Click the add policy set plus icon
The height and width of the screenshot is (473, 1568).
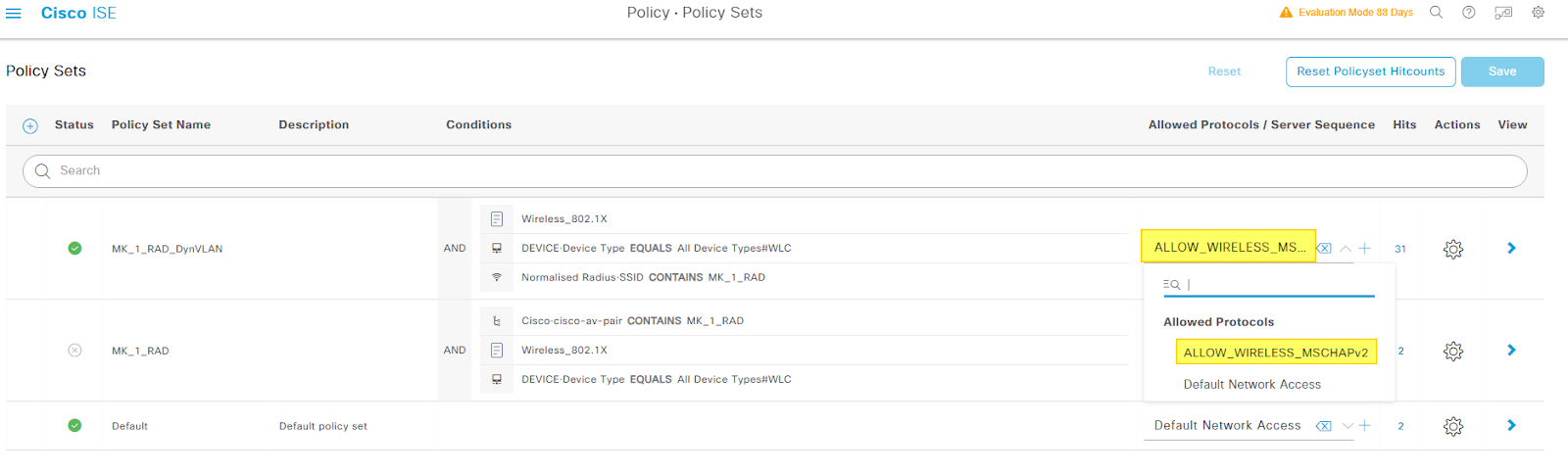29,125
